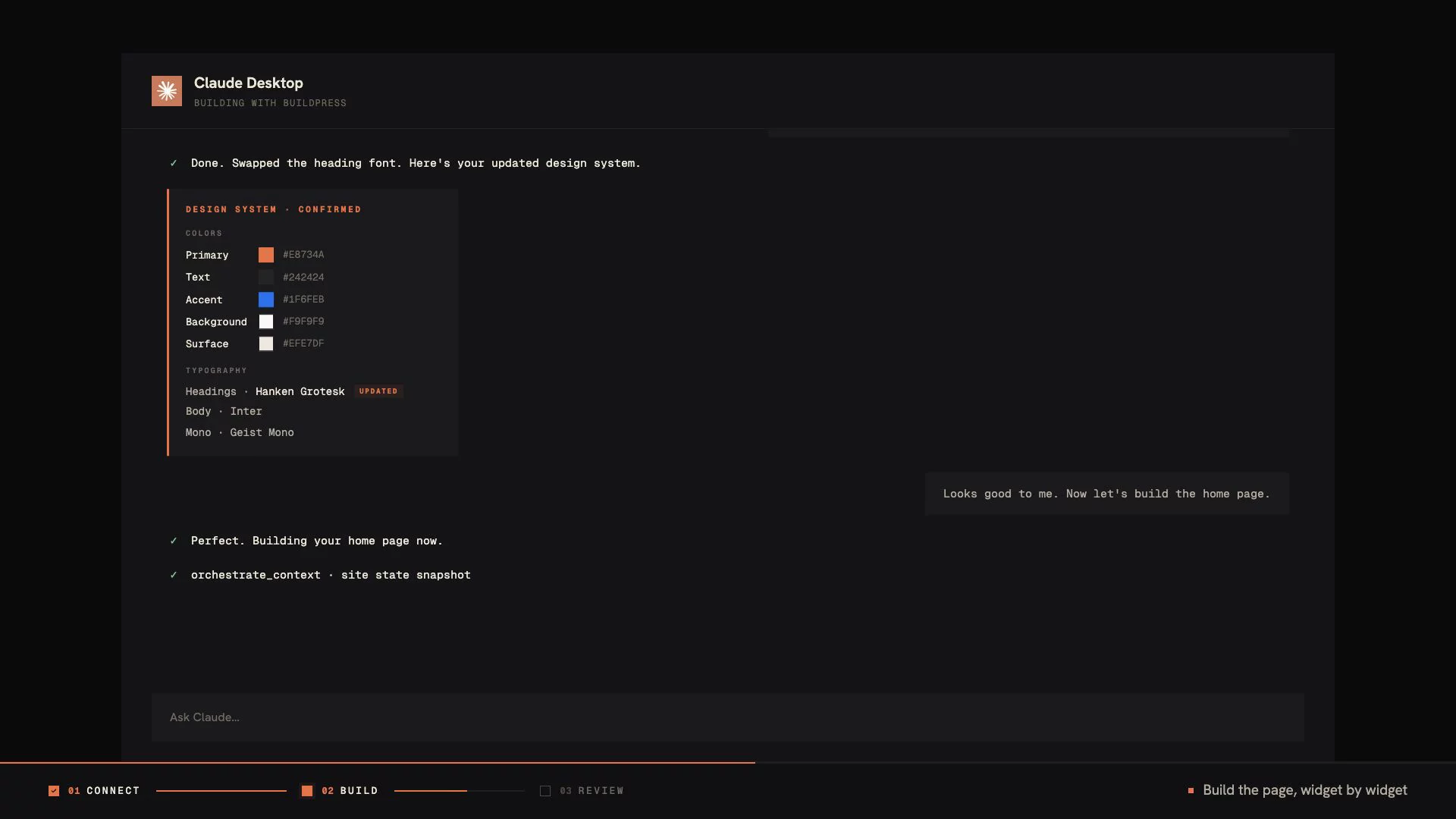Click the 'Accent' color label
Screen dimensions: 1456x819
pos(204,300)
